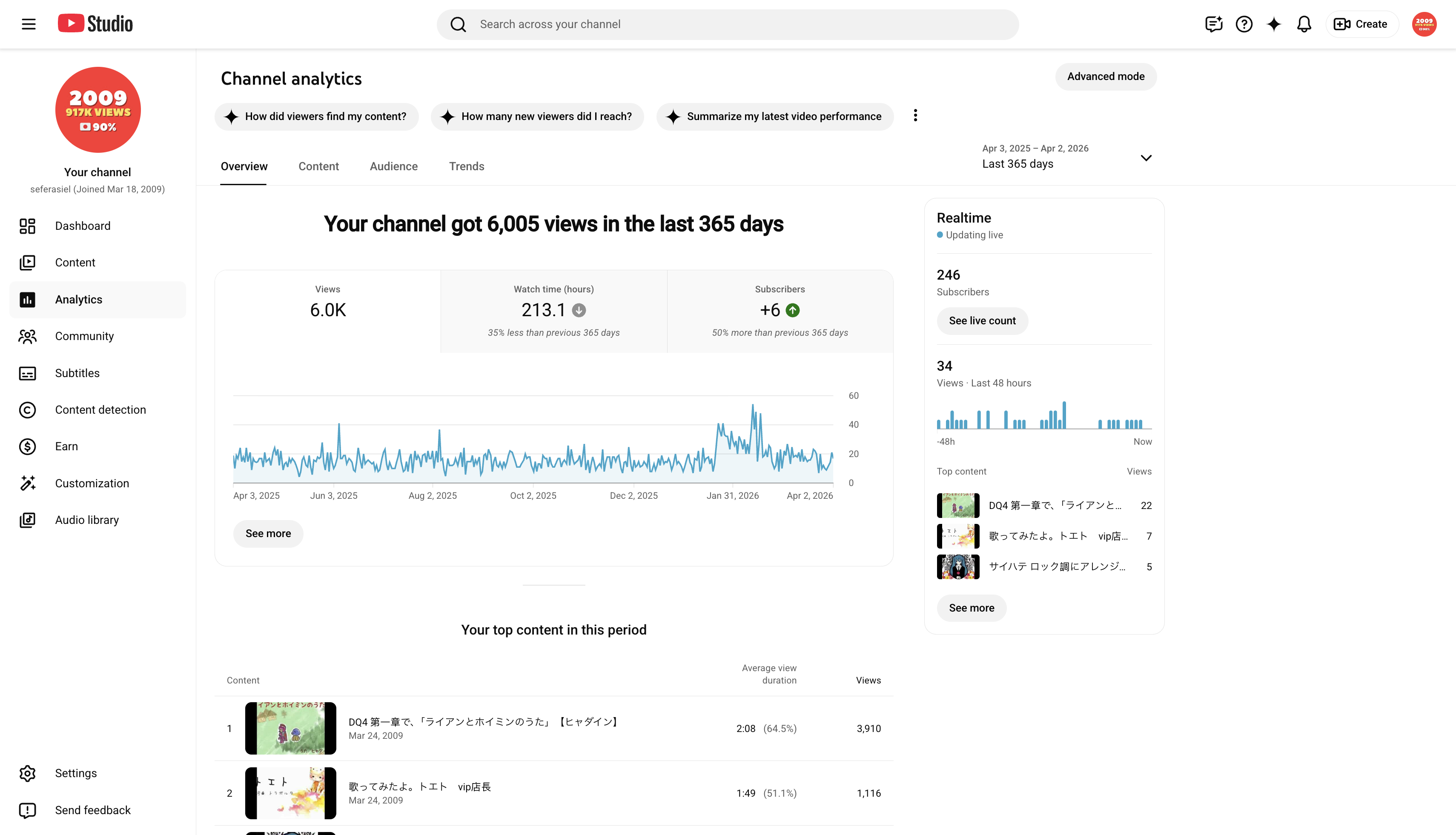Select the Watch time (hours) metric card
The image size is (1456, 835).
(x=553, y=312)
